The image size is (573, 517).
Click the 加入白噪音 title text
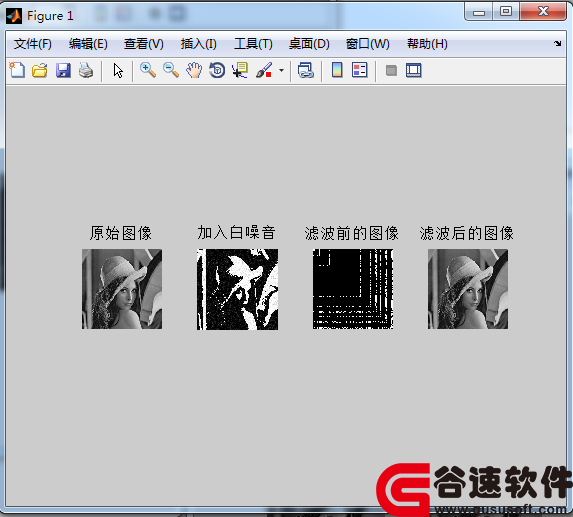tap(236, 232)
